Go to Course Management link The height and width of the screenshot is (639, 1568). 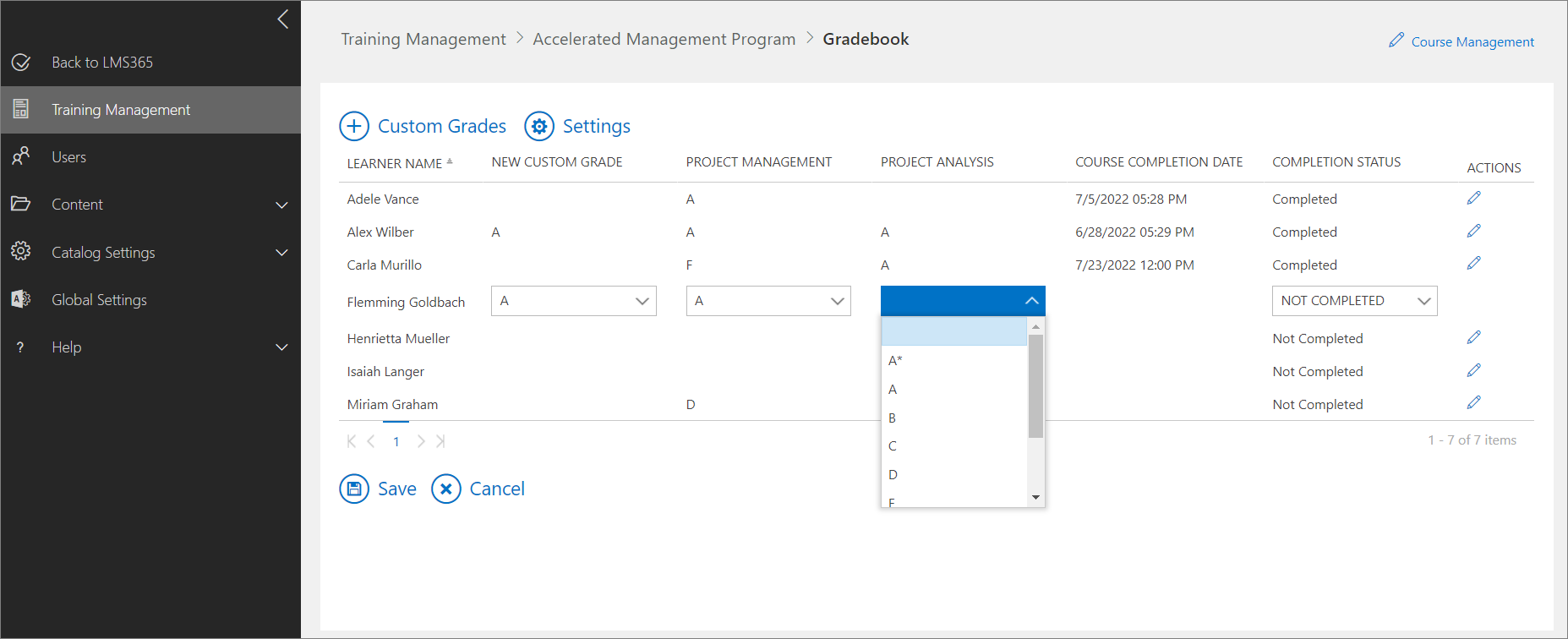(x=1472, y=41)
